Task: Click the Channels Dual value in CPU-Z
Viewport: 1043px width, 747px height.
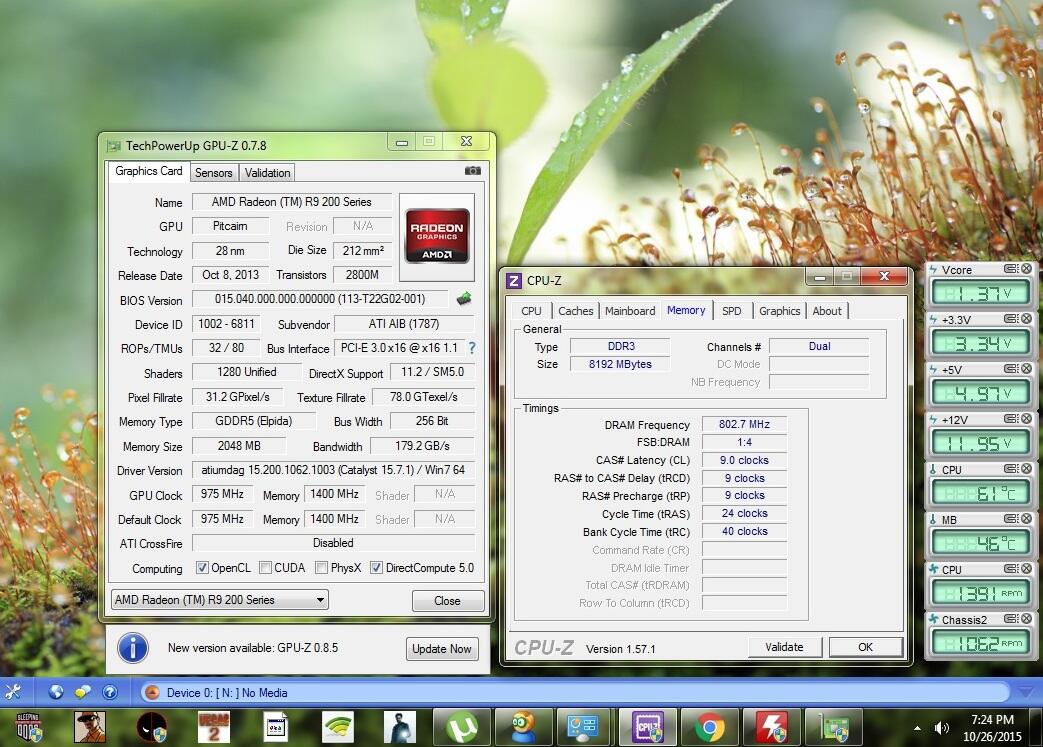Action: coord(820,346)
